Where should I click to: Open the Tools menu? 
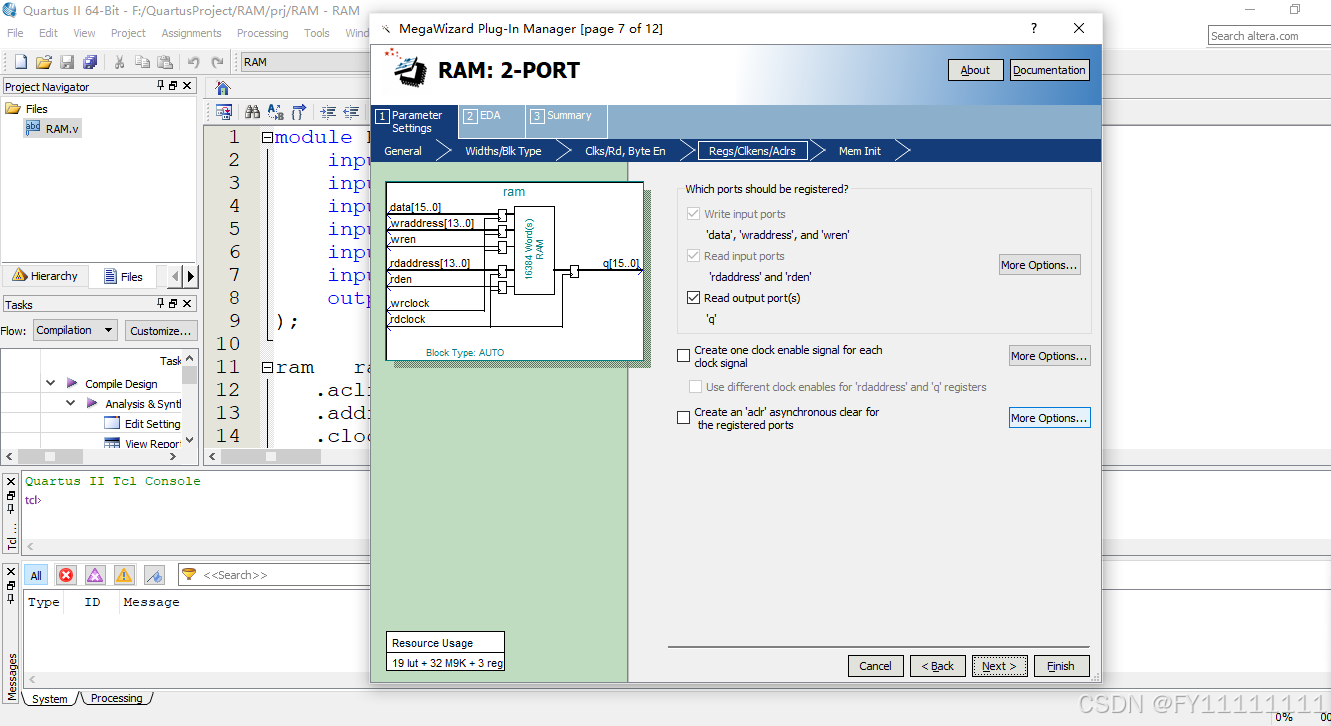coord(317,33)
